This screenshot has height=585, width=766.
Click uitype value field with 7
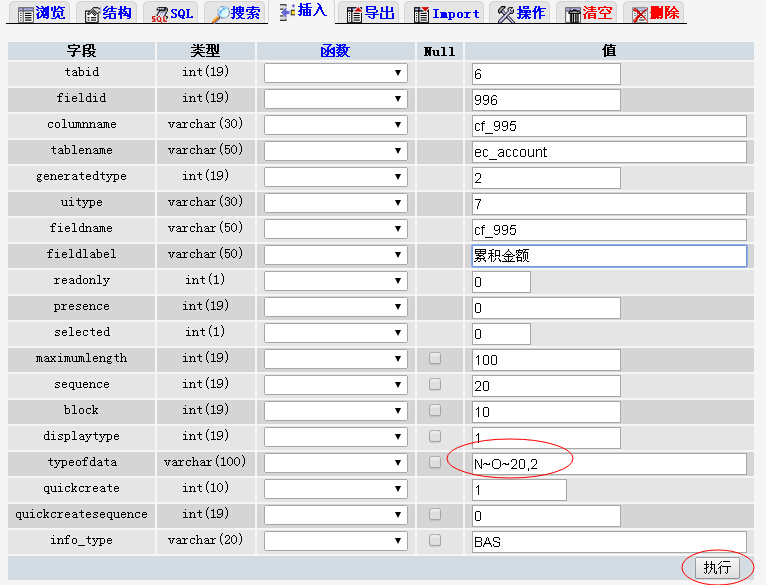pyautogui.click(x=609, y=204)
